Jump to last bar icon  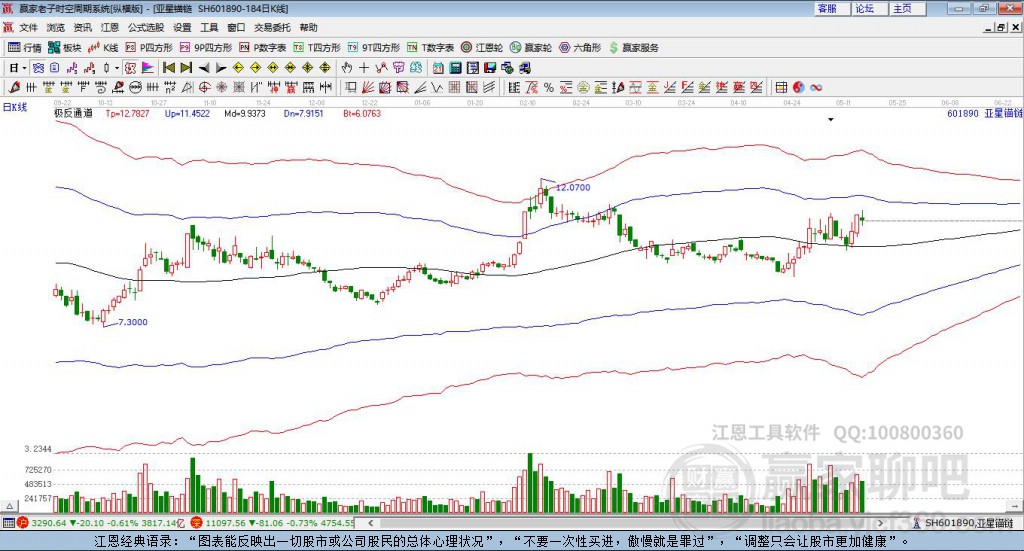pyautogui.click(x=186, y=68)
